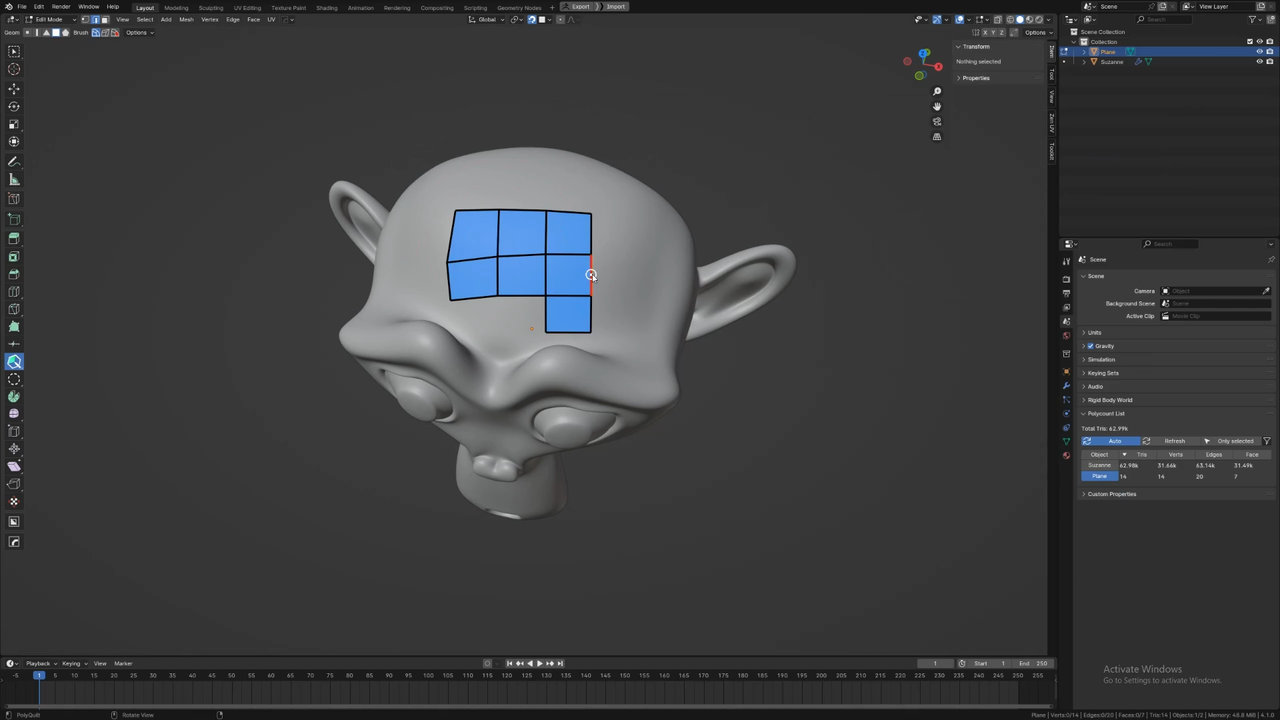Expand the Properties section in sidebar
Image resolution: width=1280 pixels, height=720 pixels.
(975, 78)
